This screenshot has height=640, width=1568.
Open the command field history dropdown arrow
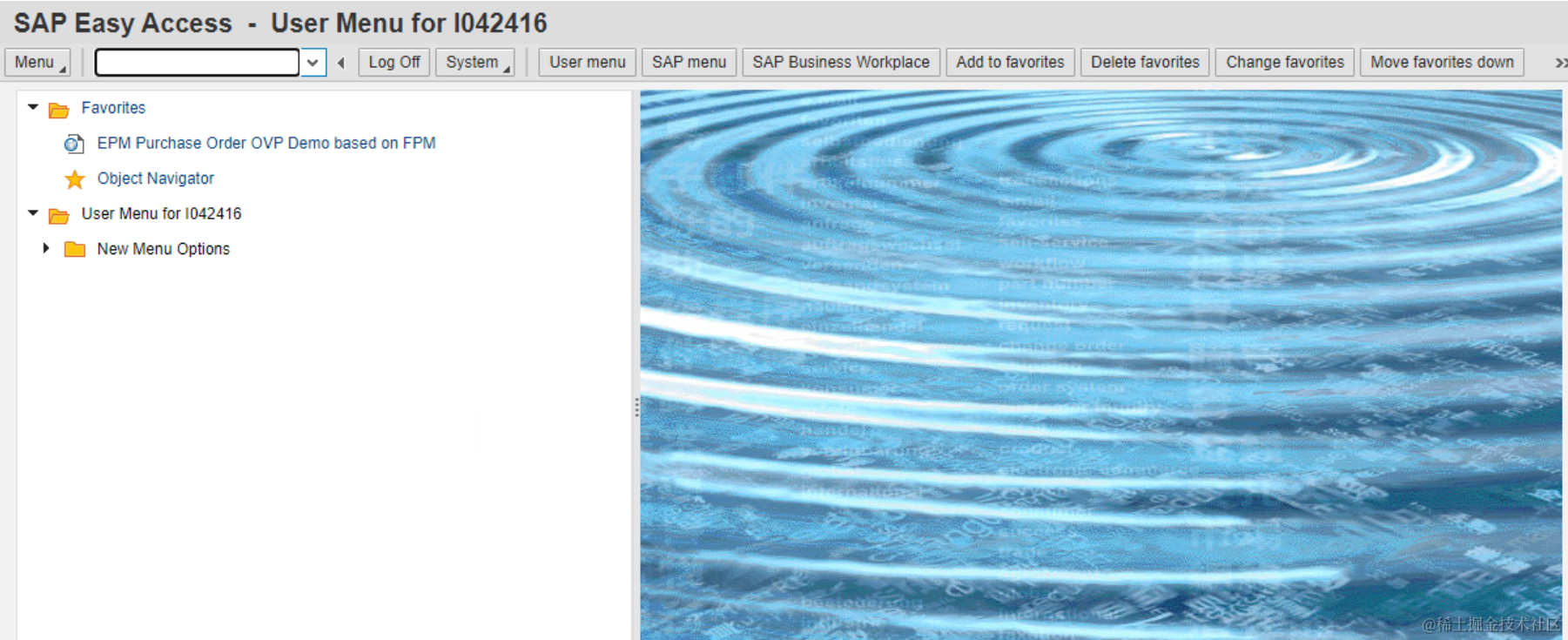click(x=313, y=62)
